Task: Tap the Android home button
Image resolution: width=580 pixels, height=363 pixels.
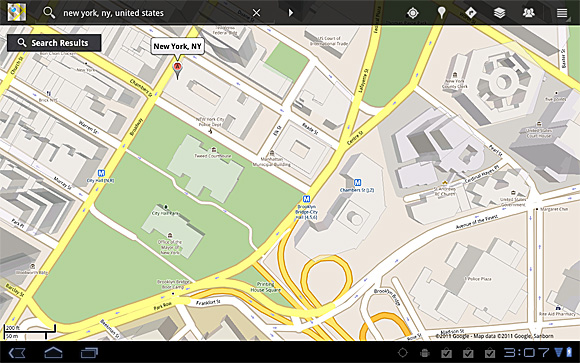Action: 53,353
